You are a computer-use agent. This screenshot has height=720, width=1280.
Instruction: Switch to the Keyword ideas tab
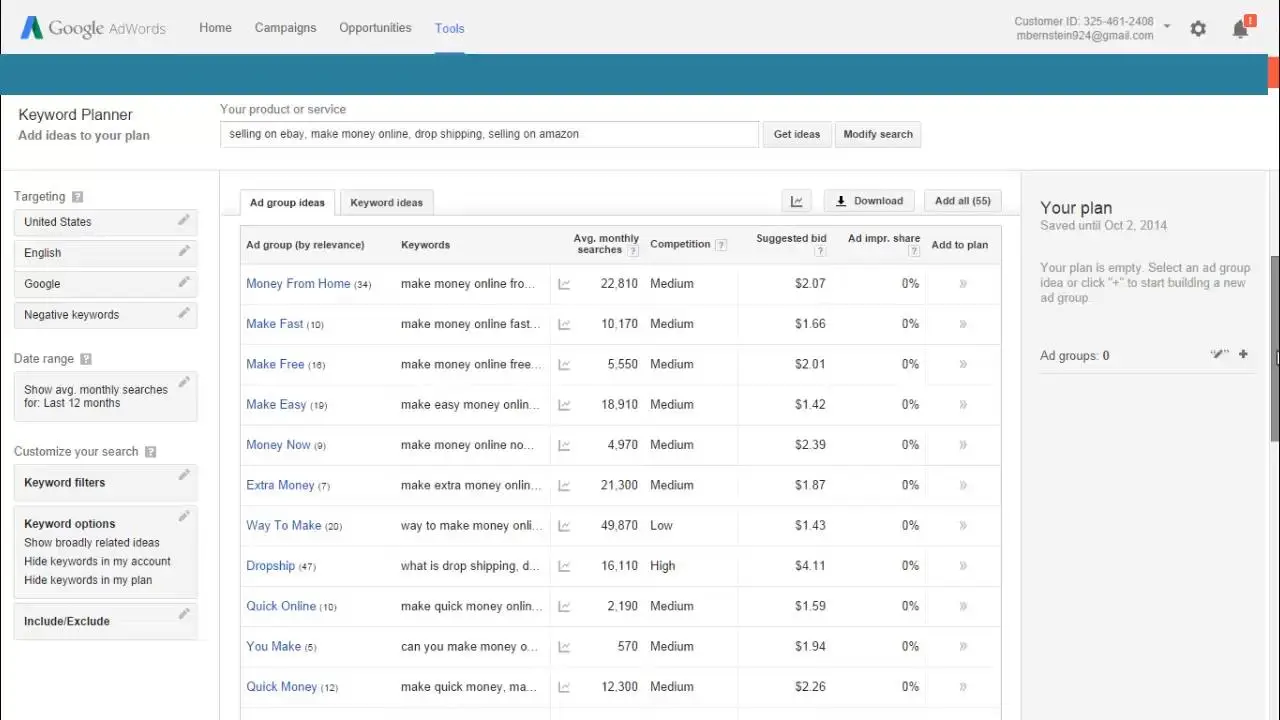pos(386,202)
